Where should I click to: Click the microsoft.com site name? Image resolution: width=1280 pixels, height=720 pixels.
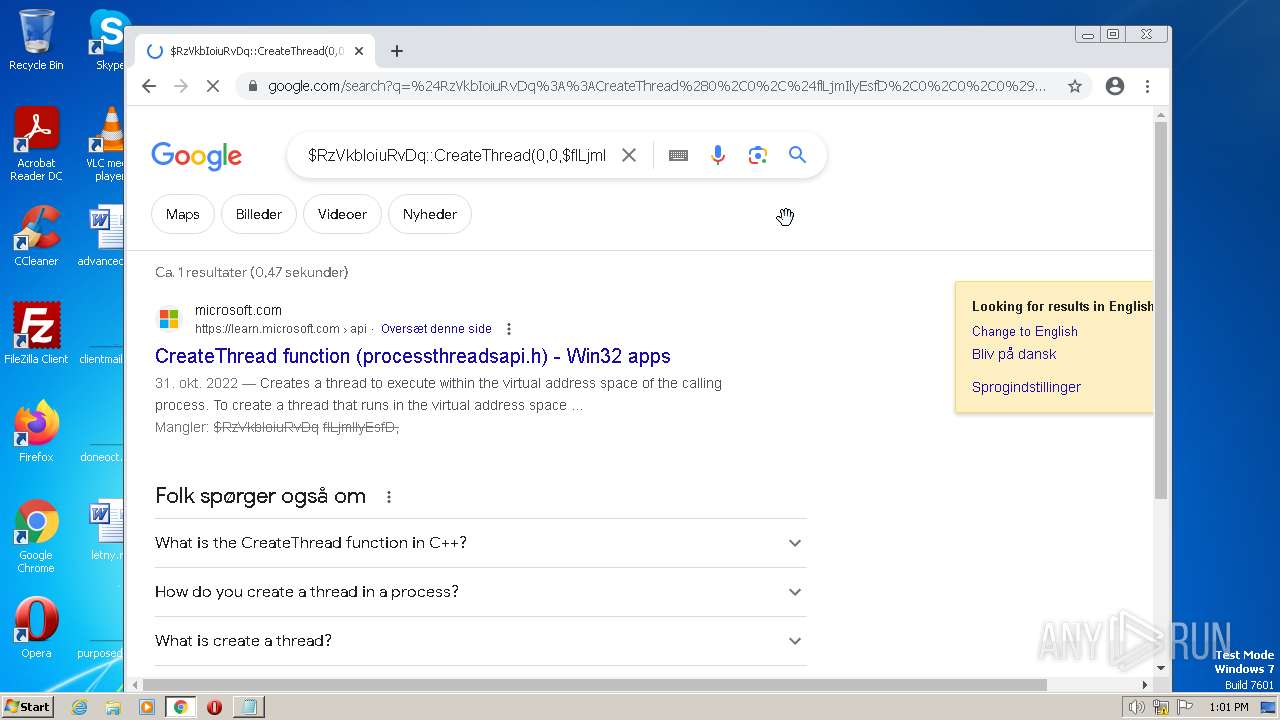(x=238, y=310)
